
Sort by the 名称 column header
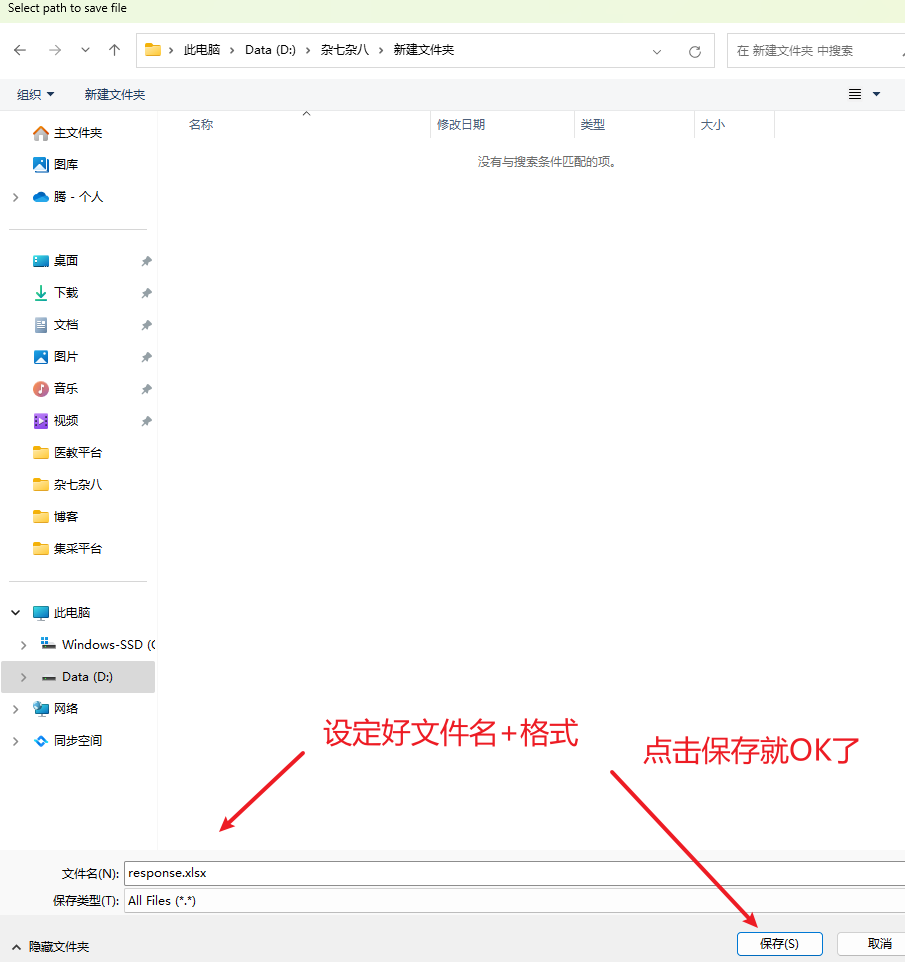point(201,125)
